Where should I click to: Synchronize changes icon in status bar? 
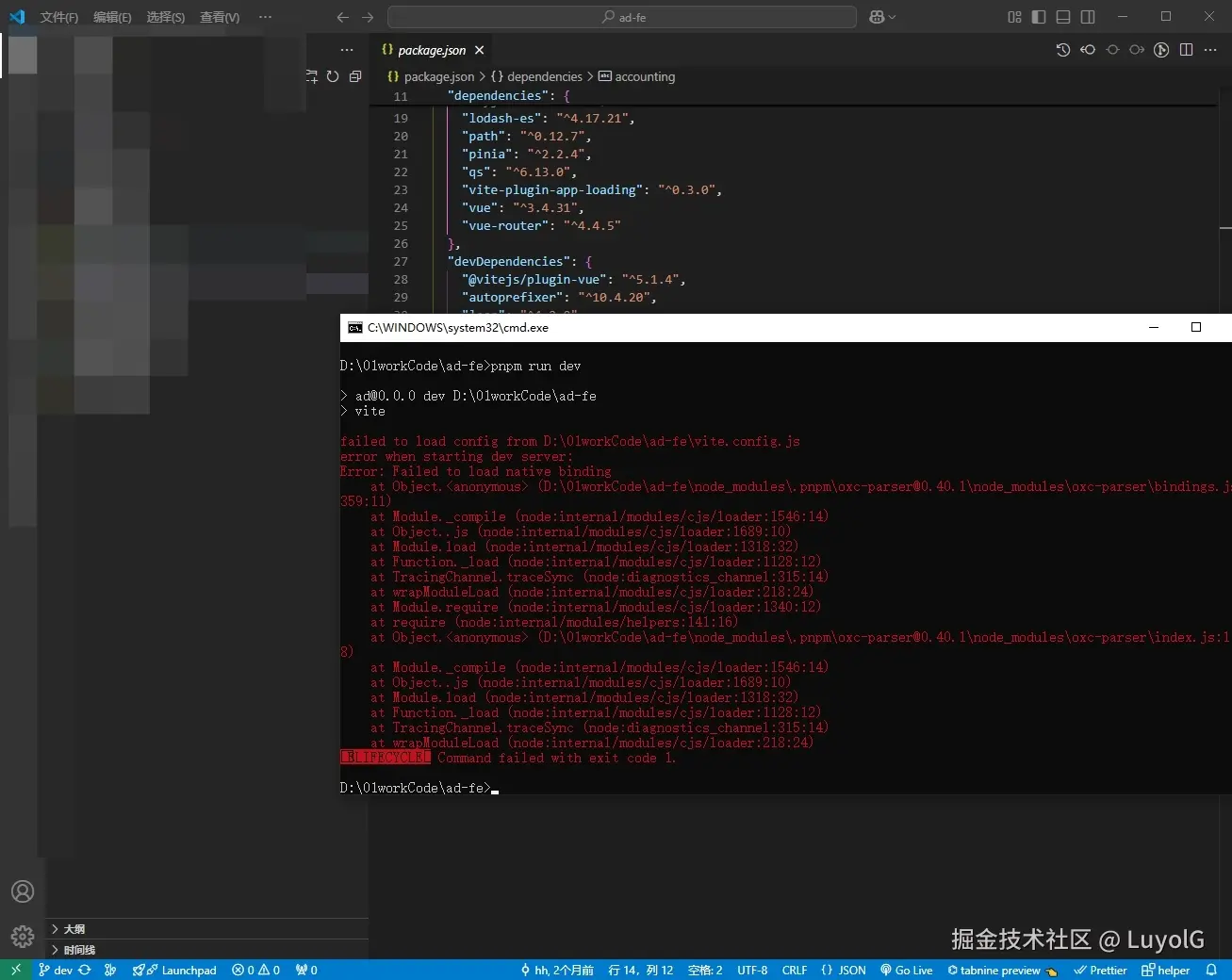click(x=85, y=970)
